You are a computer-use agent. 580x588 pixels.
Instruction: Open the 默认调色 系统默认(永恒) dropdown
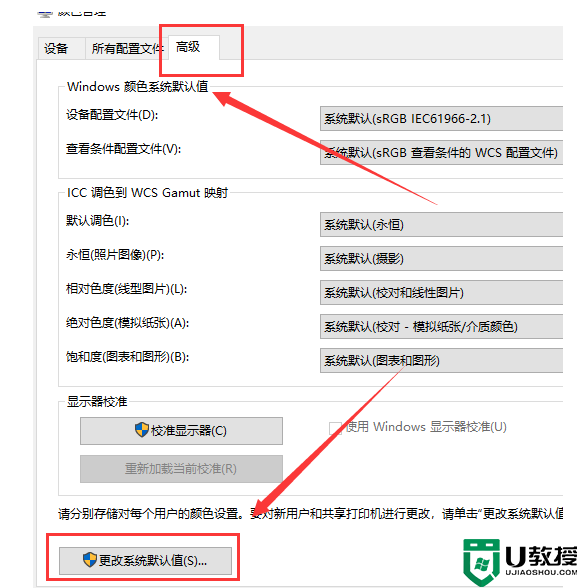(441, 225)
